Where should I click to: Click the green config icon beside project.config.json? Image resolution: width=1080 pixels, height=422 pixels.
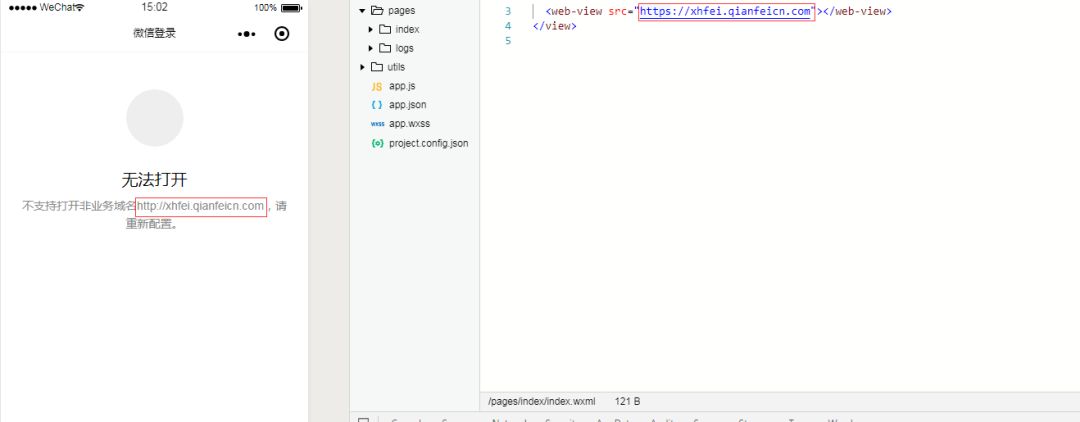tap(377, 143)
